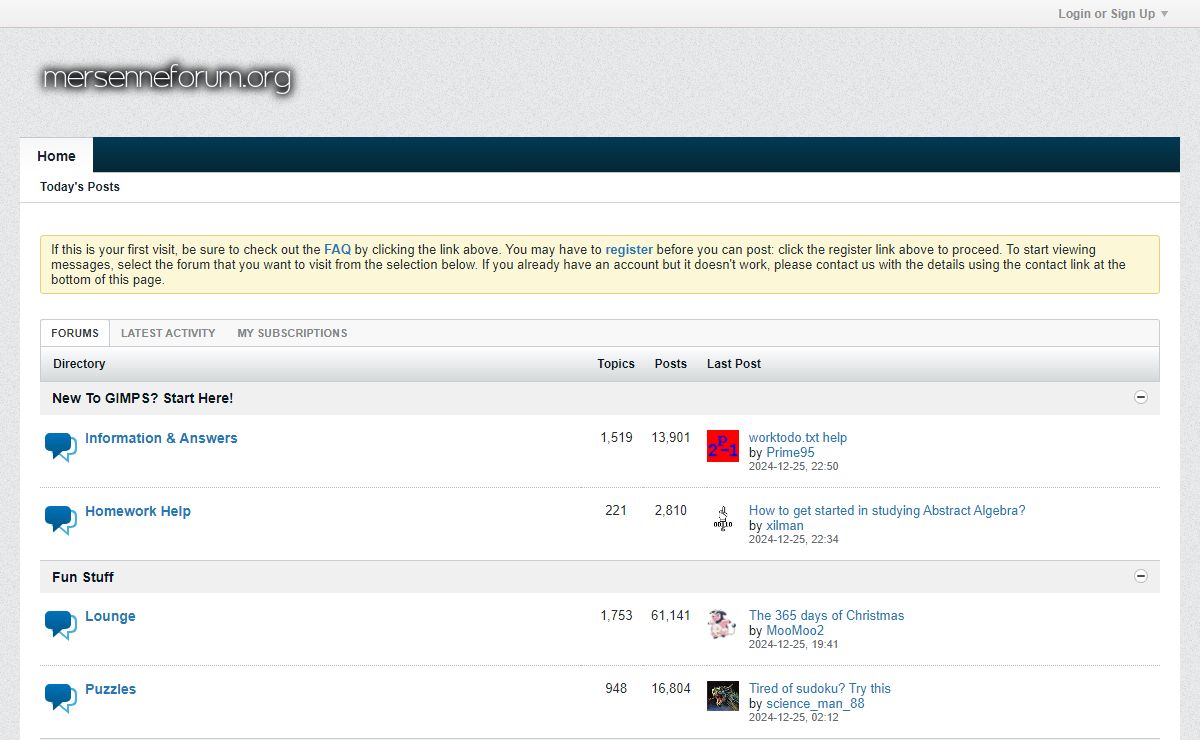Click Prime95's red avatar image
1200x740 pixels.
click(x=722, y=446)
